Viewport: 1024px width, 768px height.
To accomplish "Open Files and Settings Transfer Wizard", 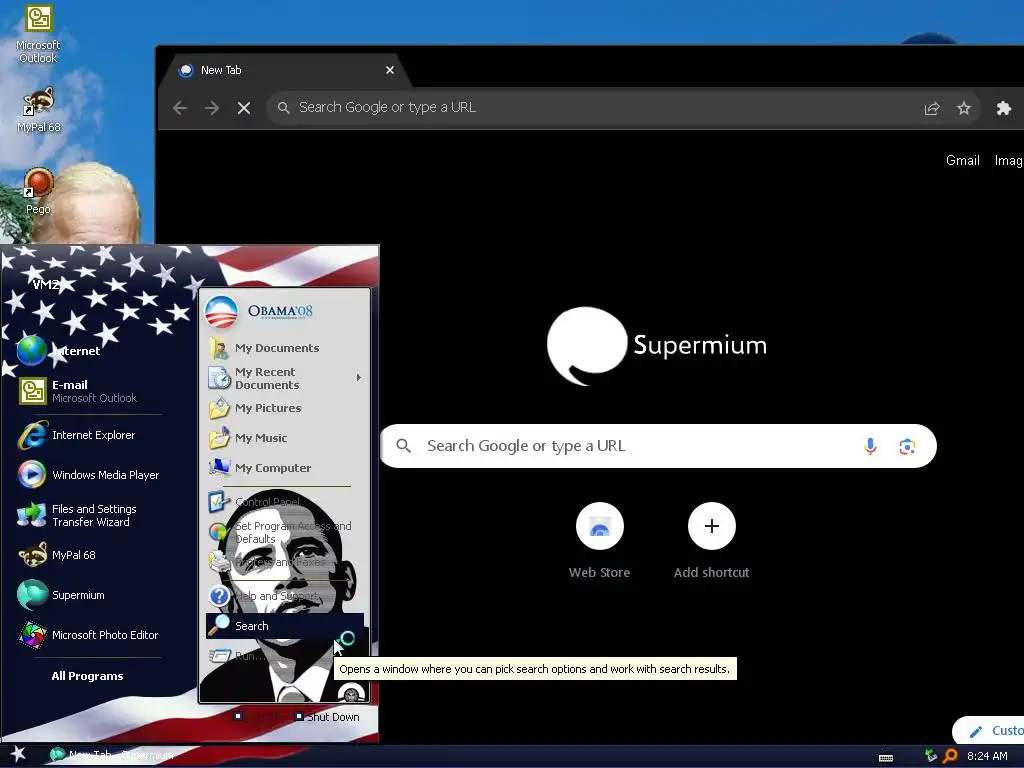I will point(77,515).
